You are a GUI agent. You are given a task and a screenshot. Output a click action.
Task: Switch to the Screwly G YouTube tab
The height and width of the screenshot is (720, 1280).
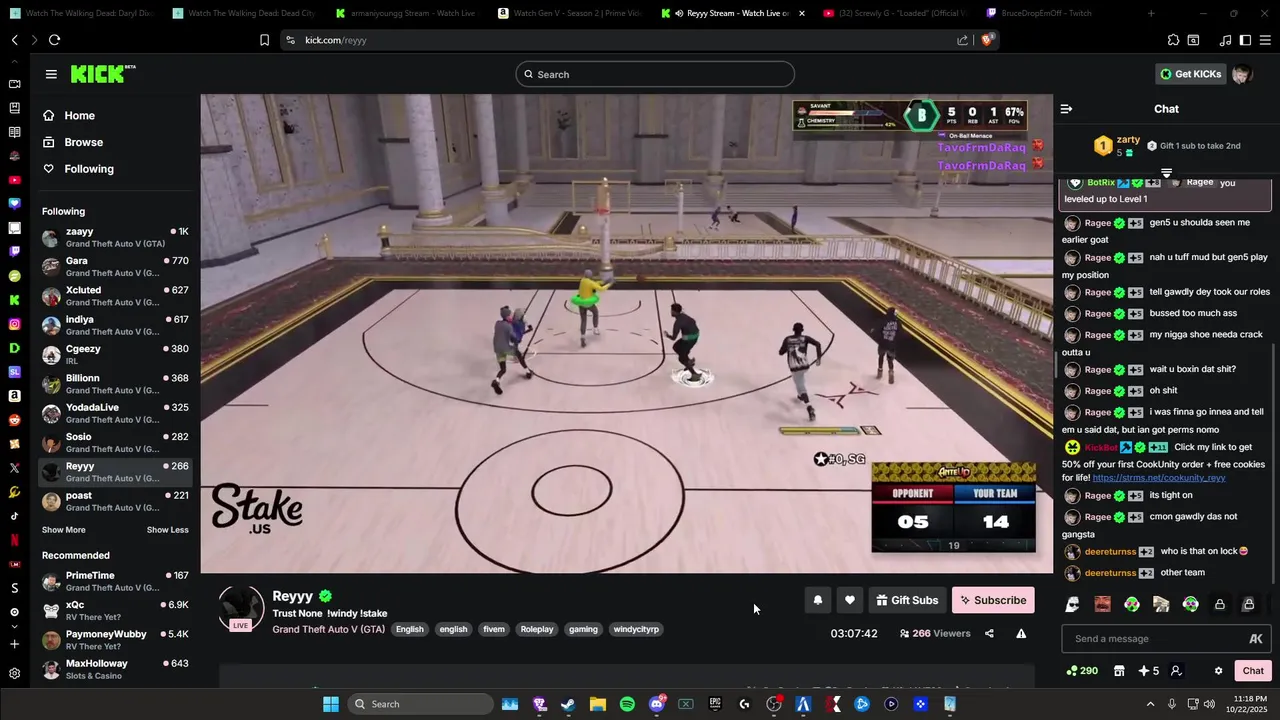895,13
